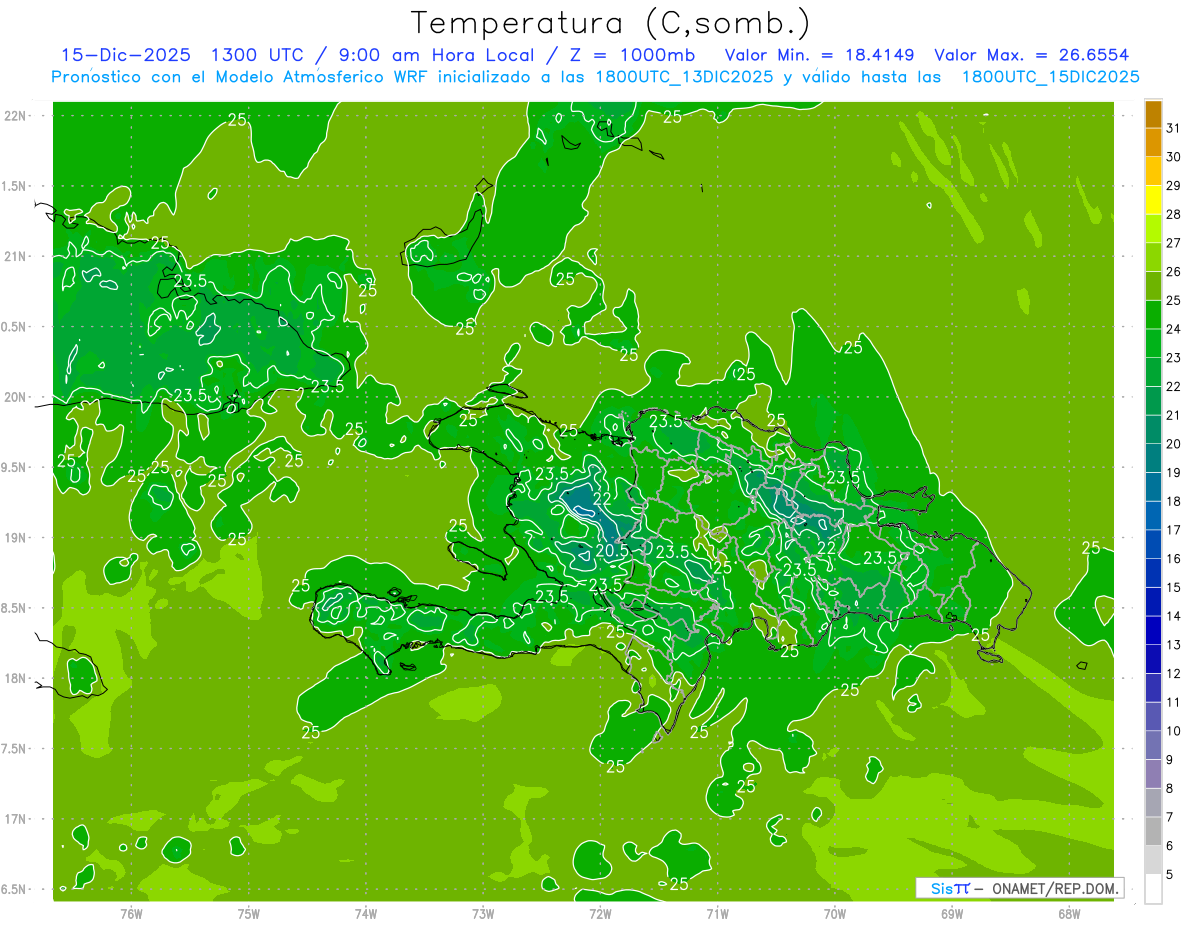Screen dimensions: 1200x927
Task: Click the 76W longitude axis label
Action: click(131, 913)
